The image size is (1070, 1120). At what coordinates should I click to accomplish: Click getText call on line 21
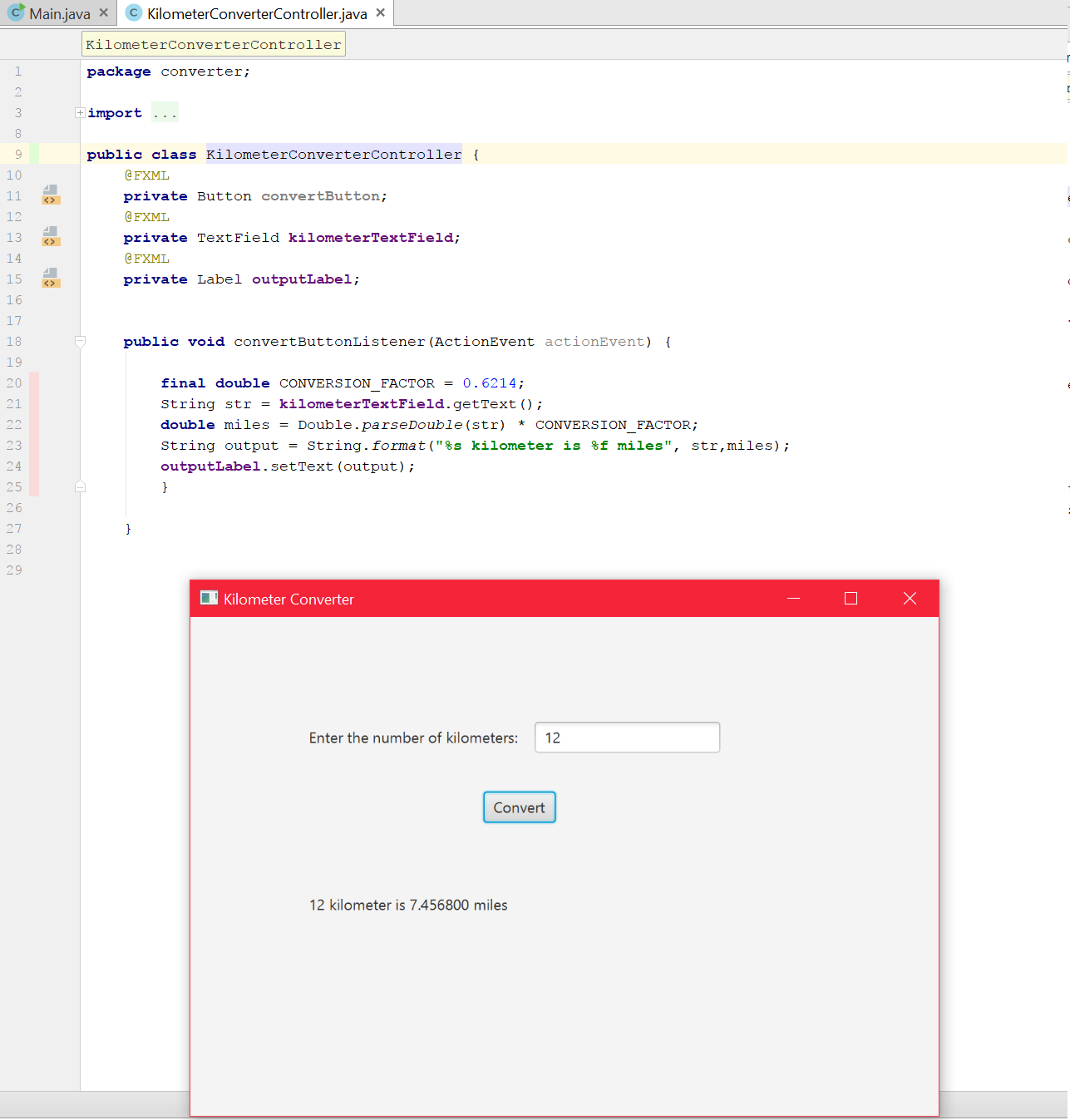(x=485, y=404)
